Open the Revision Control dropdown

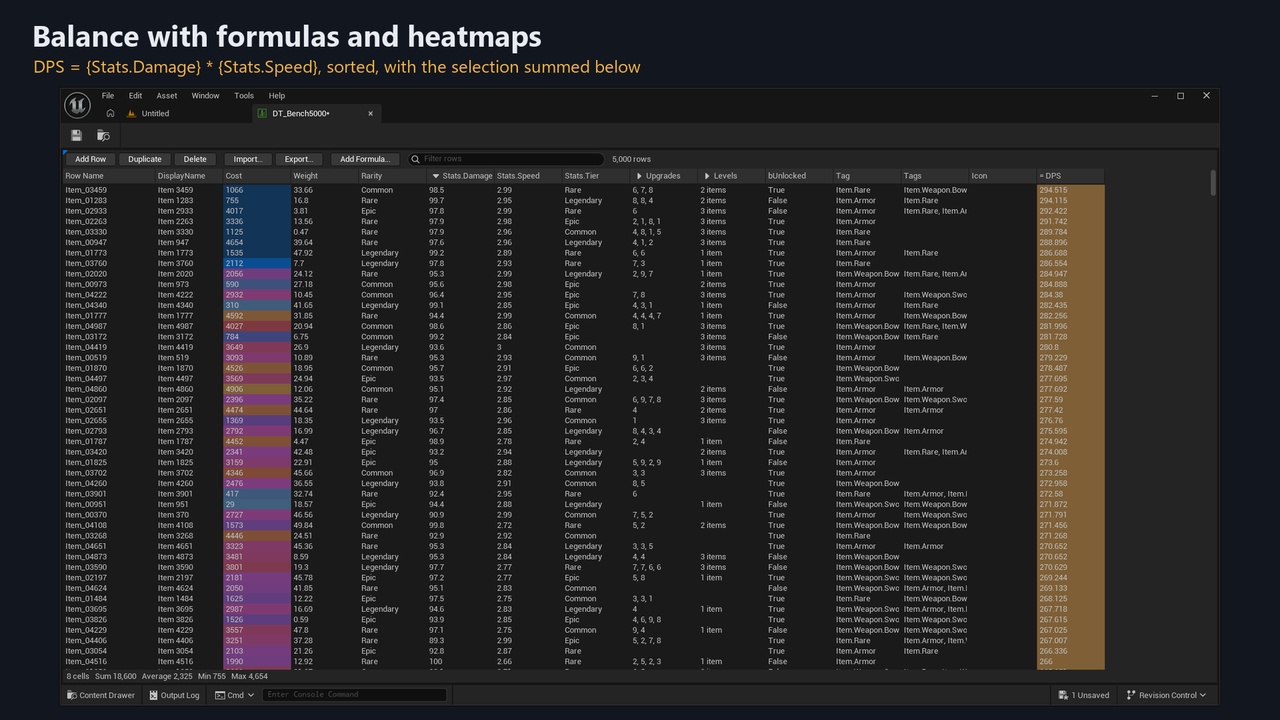pos(1166,695)
